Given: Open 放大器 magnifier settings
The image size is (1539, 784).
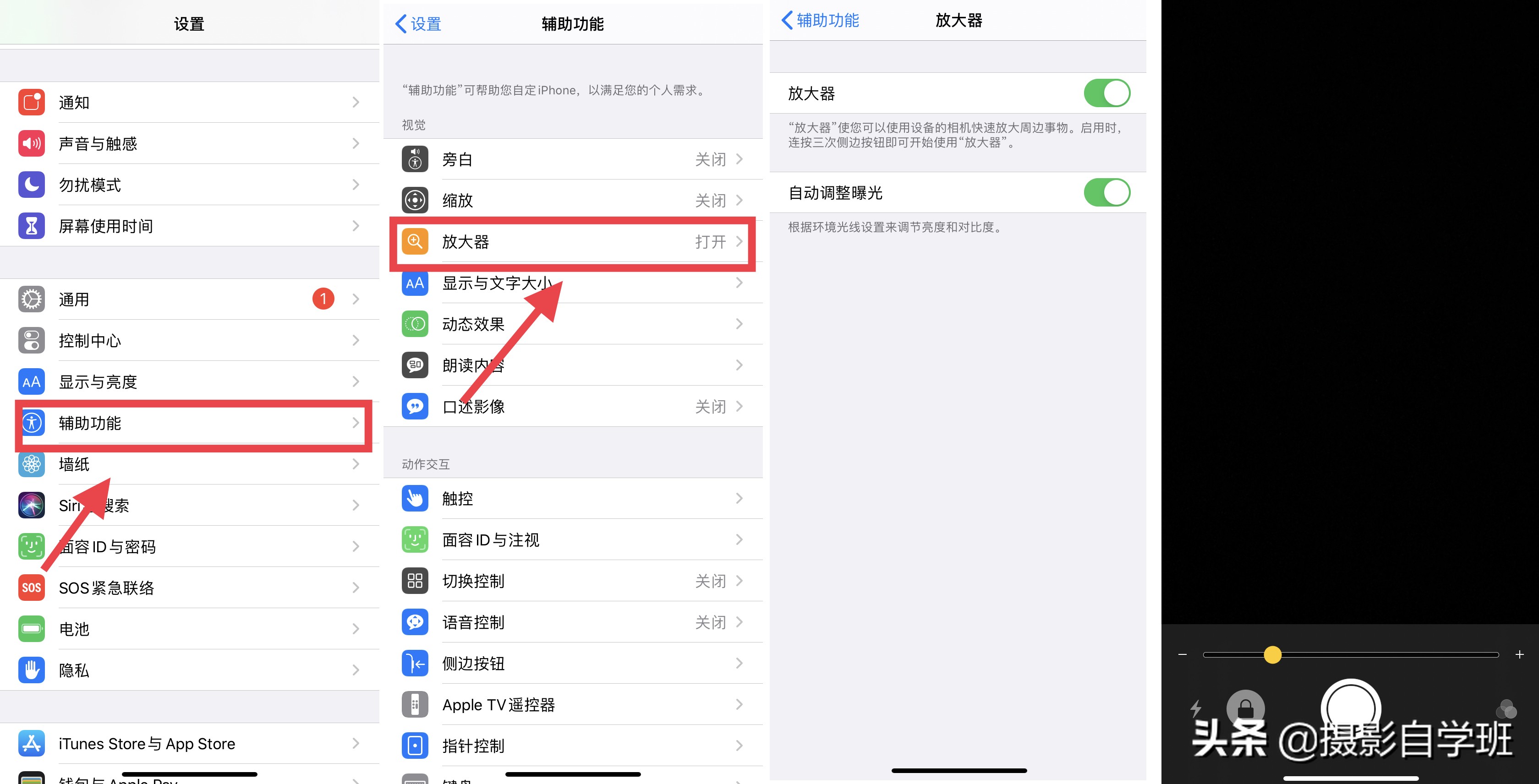Looking at the screenshot, I should click(x=575, y=242).
